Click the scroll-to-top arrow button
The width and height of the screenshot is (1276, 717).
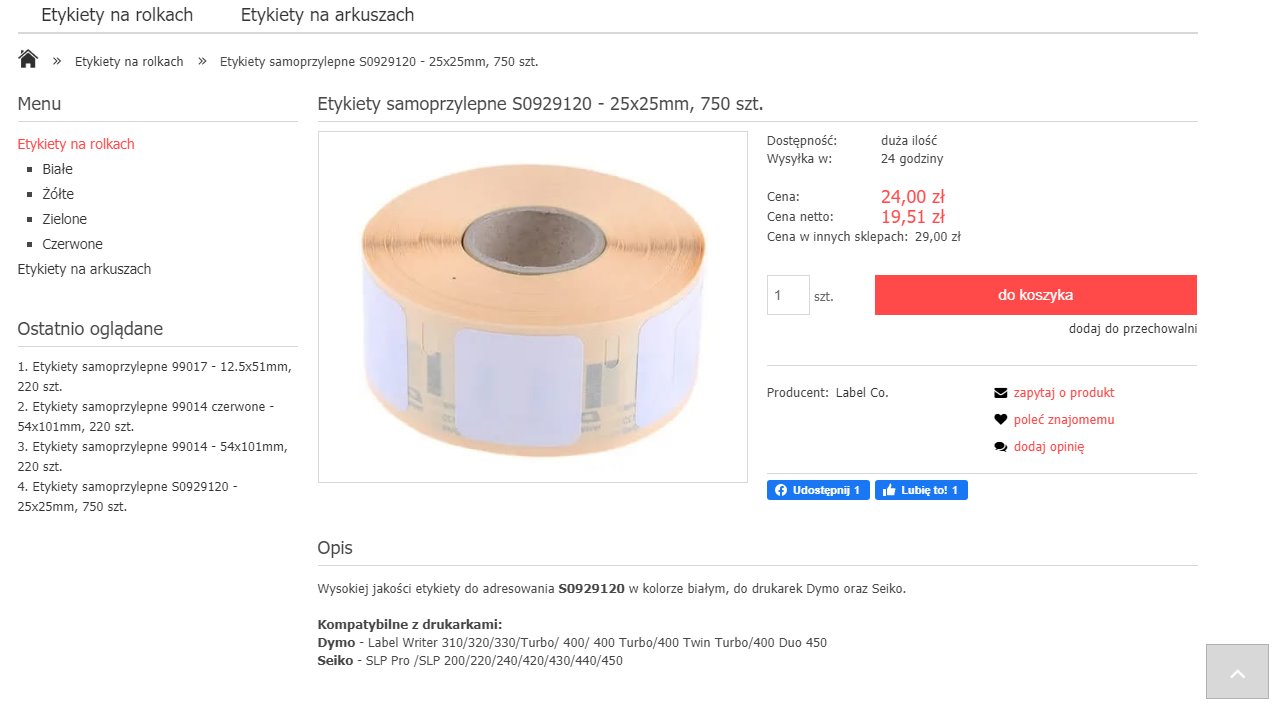pyautogui.click(x=1237, y=672)
